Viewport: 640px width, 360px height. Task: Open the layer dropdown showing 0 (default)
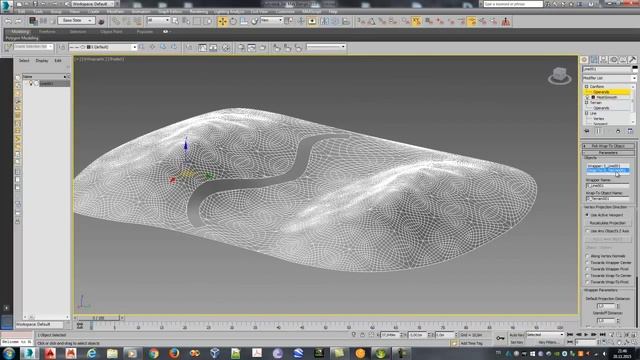click(x=103, y=47)
